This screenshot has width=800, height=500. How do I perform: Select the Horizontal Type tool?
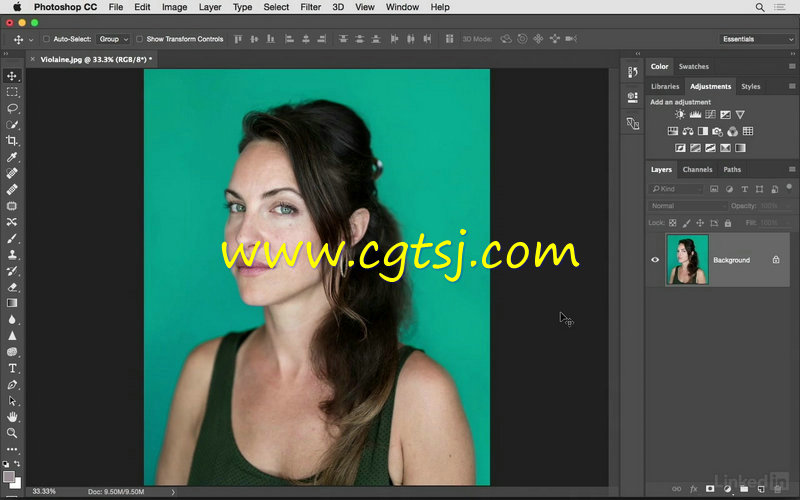pyautogui.click(x=12, y=368)
